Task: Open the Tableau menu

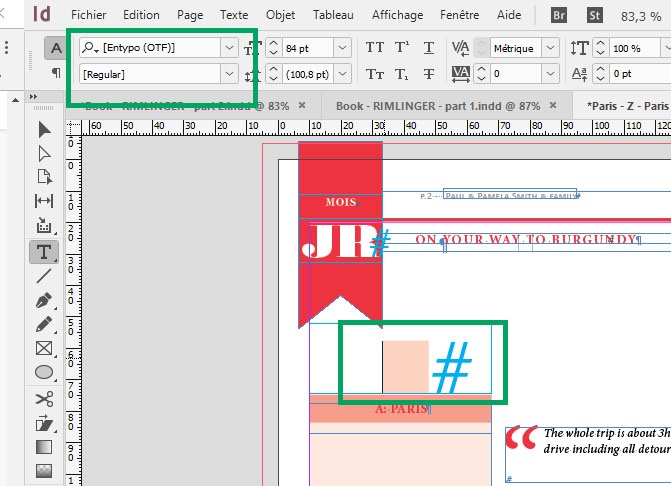Action: tap(333, 15)
